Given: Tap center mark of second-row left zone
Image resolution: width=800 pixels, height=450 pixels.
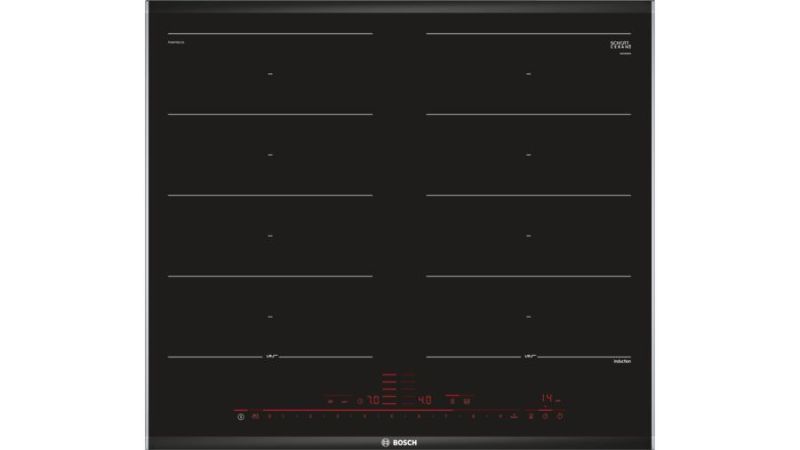Looking at the screenshot, I should point(270,155).
